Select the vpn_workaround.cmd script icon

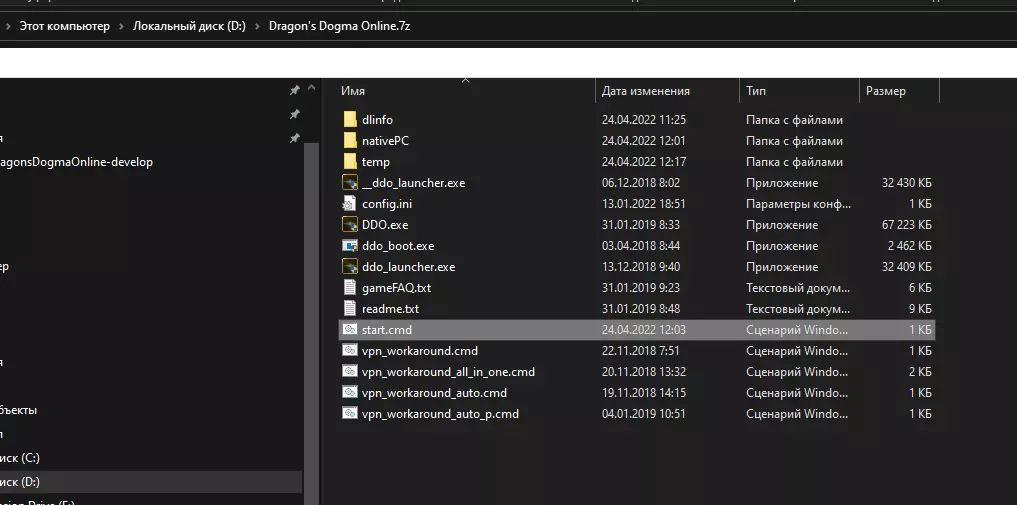[x=350, y=351]
